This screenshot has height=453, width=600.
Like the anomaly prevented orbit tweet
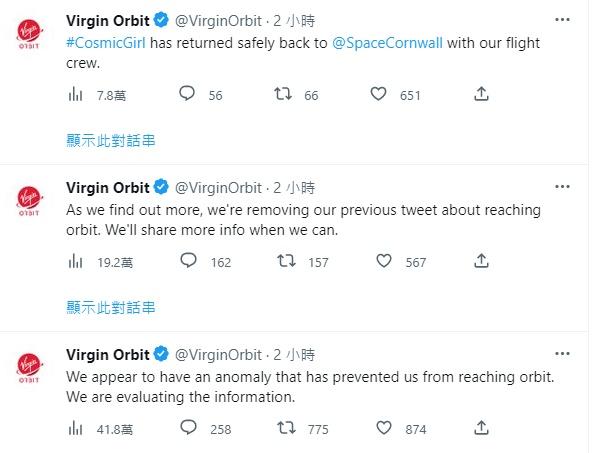pos(384,429)
